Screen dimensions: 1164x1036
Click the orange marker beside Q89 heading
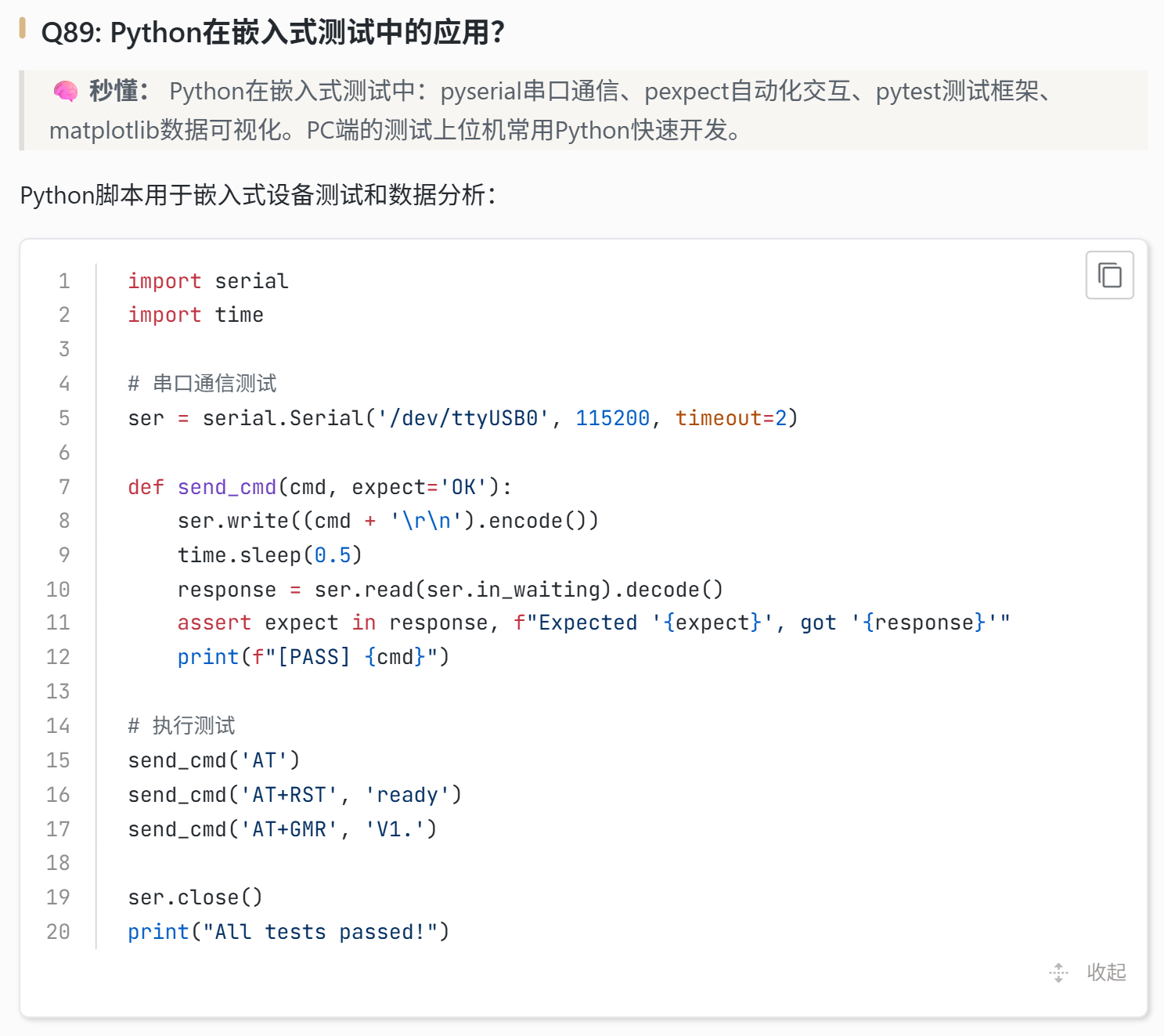(23, 28)
